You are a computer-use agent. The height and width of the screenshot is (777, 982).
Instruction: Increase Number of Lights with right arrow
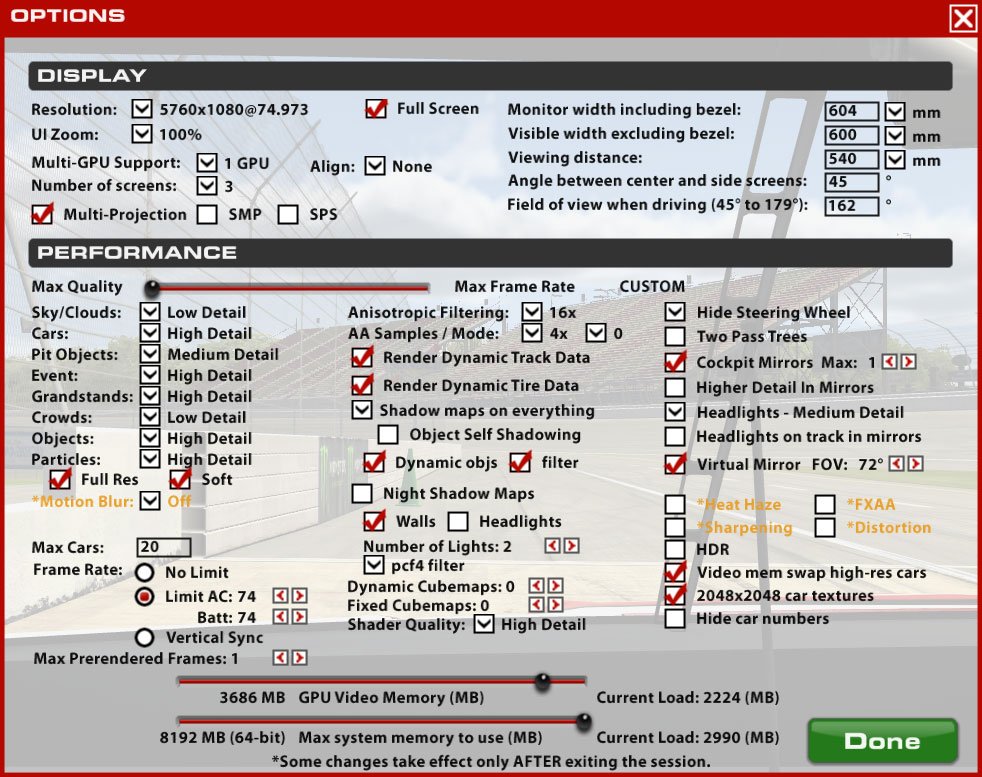(571, 546)
